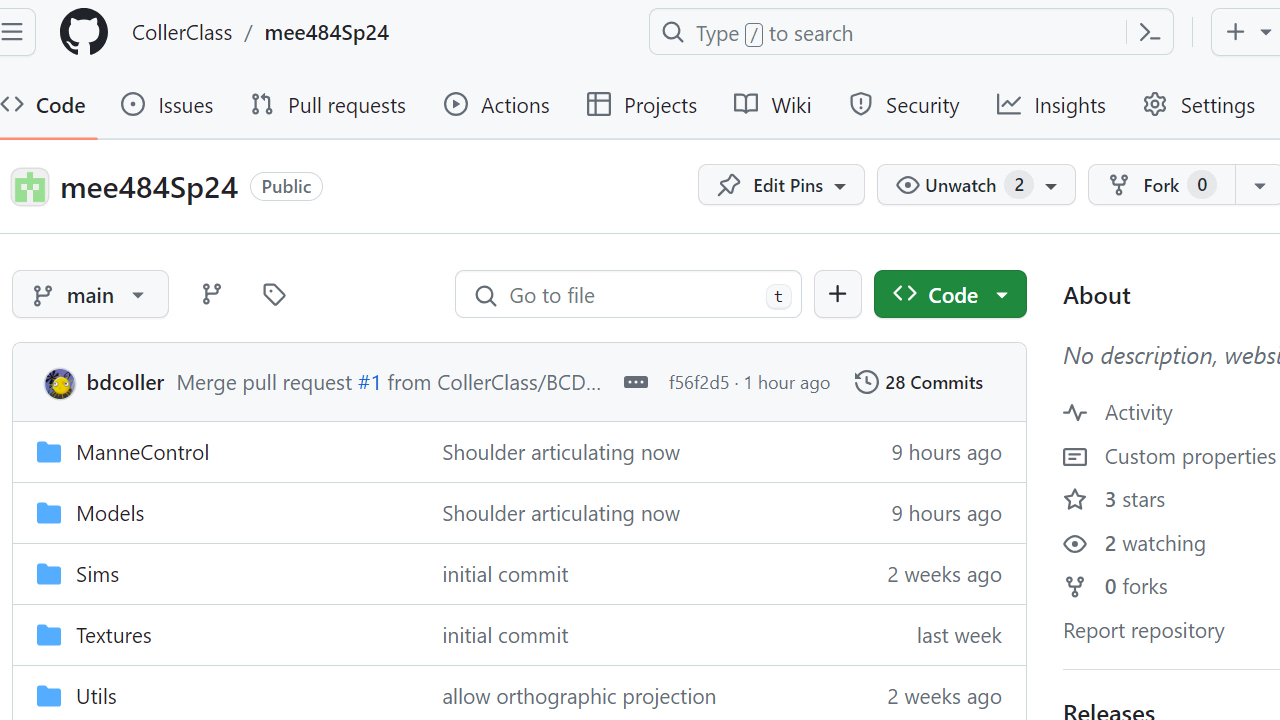Viewport: 1280px width, 720px height.
Task: Open the branches view icon
Action: coord(212,294)
